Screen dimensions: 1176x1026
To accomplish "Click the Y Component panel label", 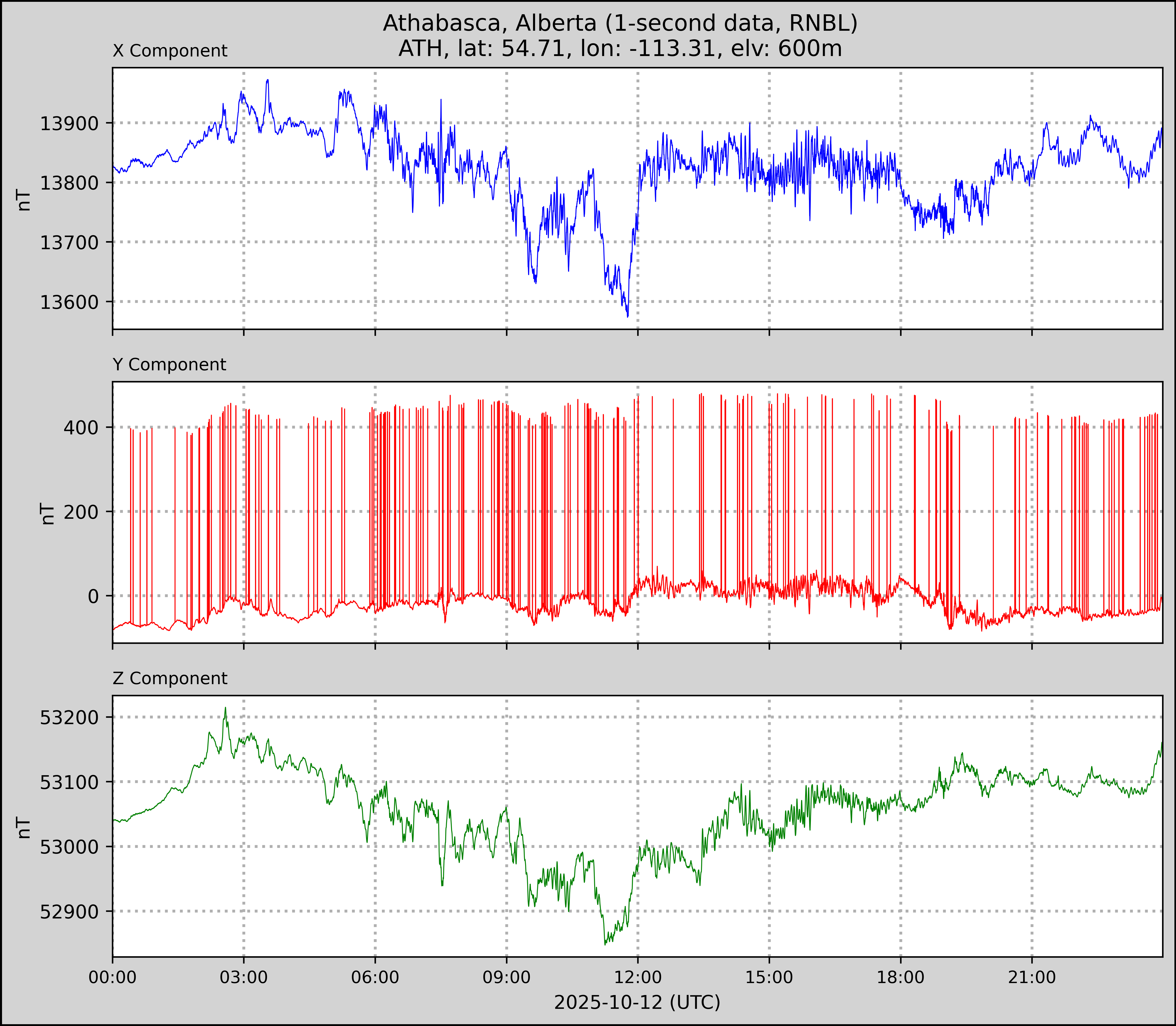I will pos(169,365).
